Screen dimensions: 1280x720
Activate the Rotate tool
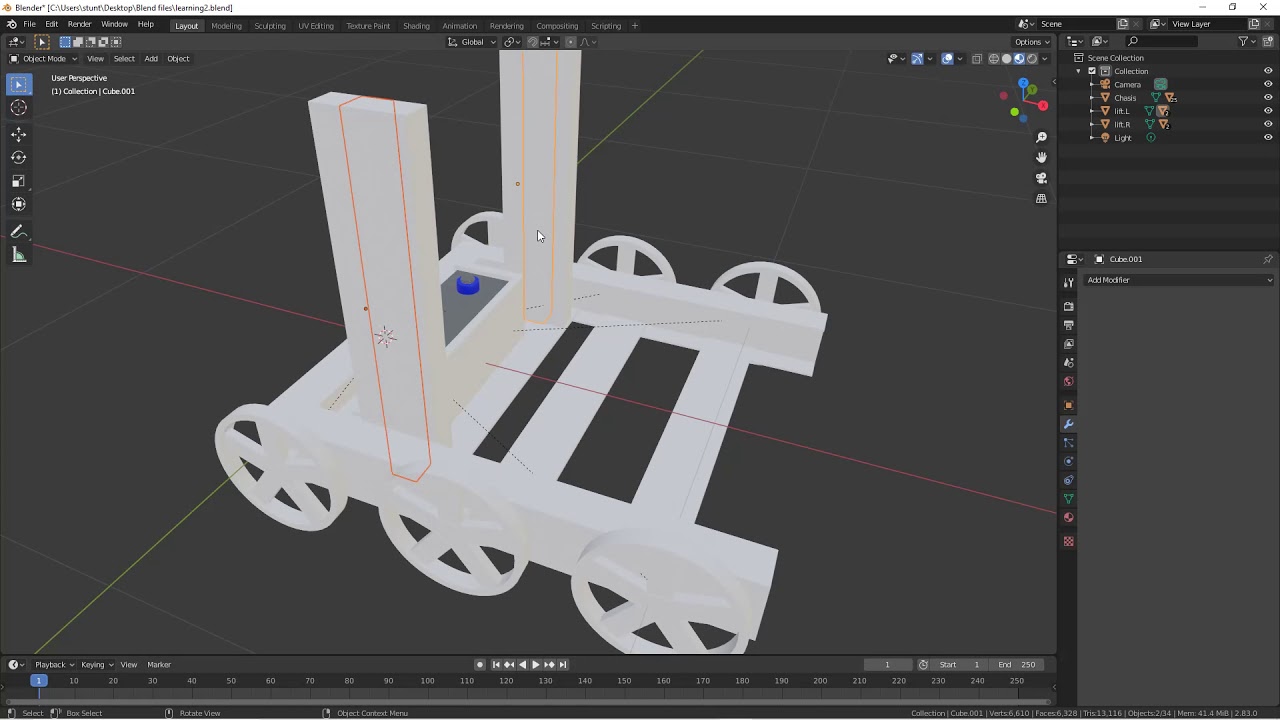point(19,157)
